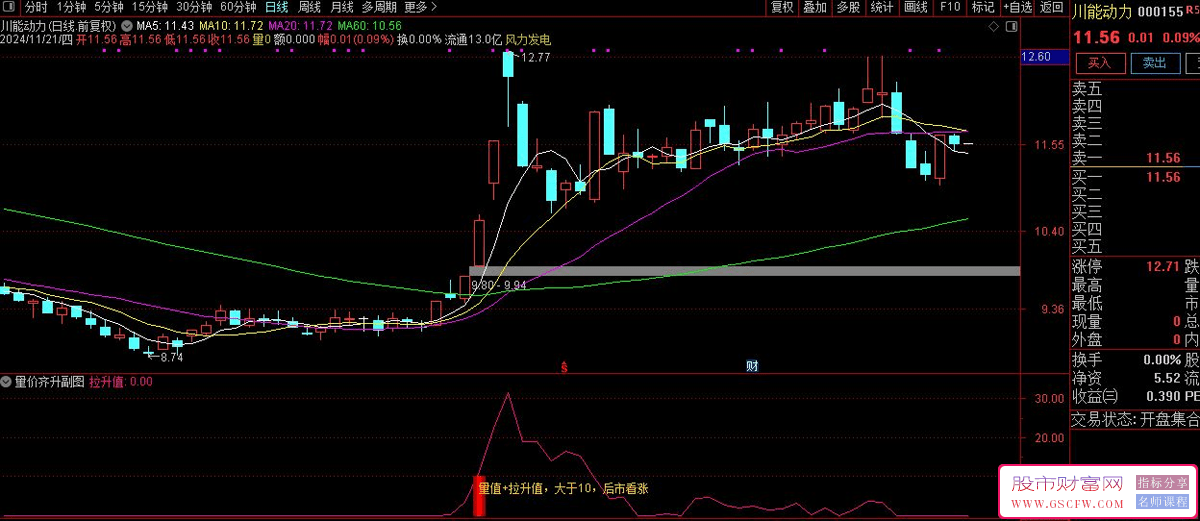Screen dimensions: 1200x521
Task: Select the 1分钟 period tab
Action: click(x=71, y=7)
